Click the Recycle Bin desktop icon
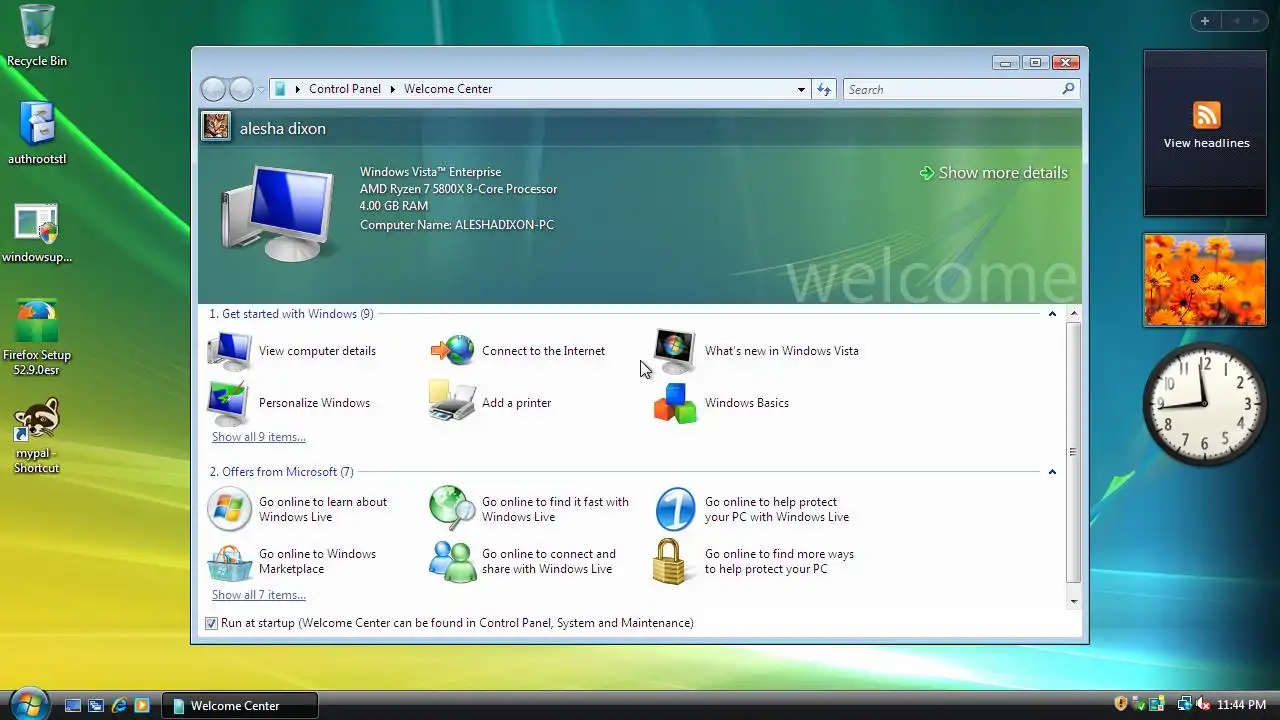1280x720 pixels. pos(37,35)
